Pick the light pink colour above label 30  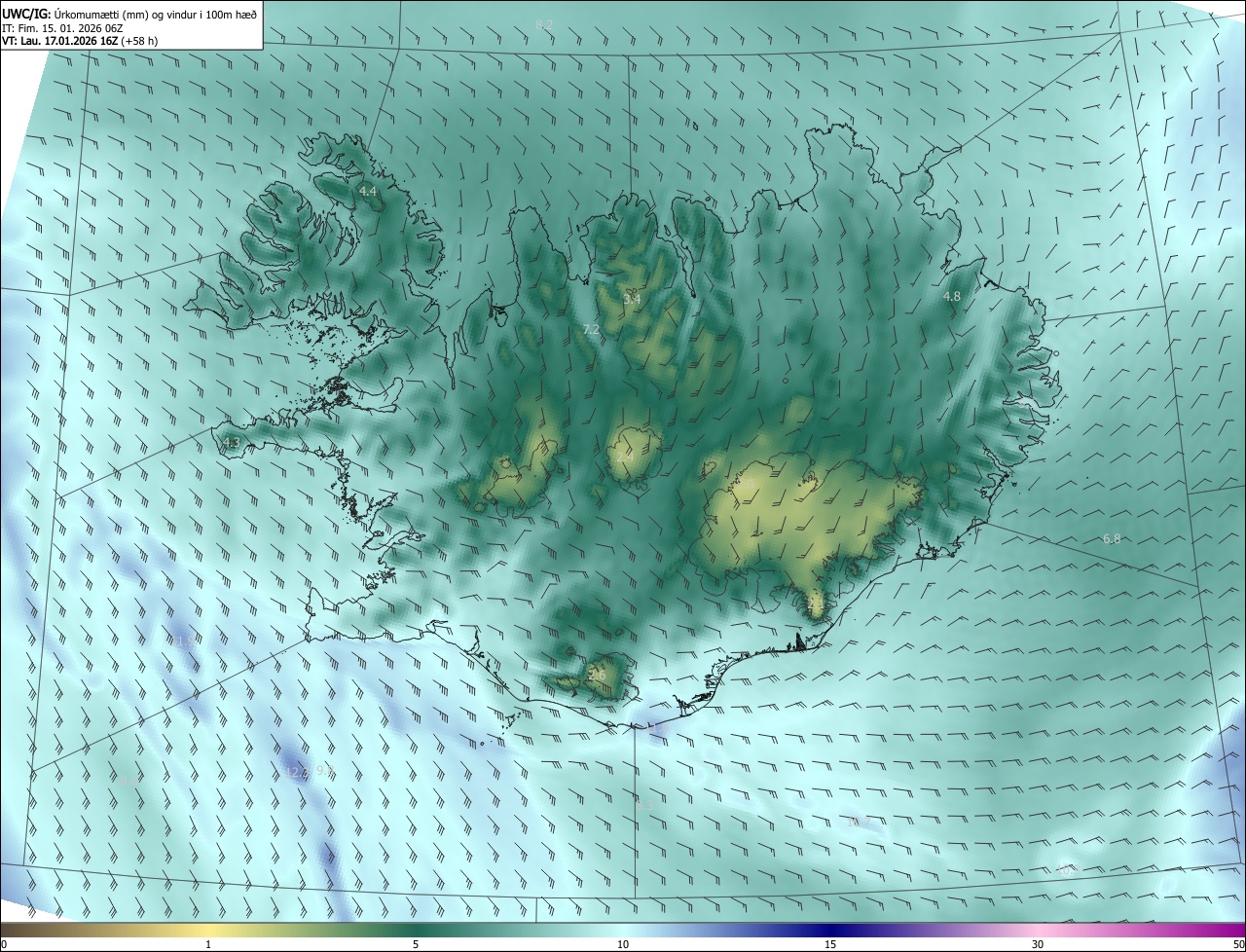1038,930
